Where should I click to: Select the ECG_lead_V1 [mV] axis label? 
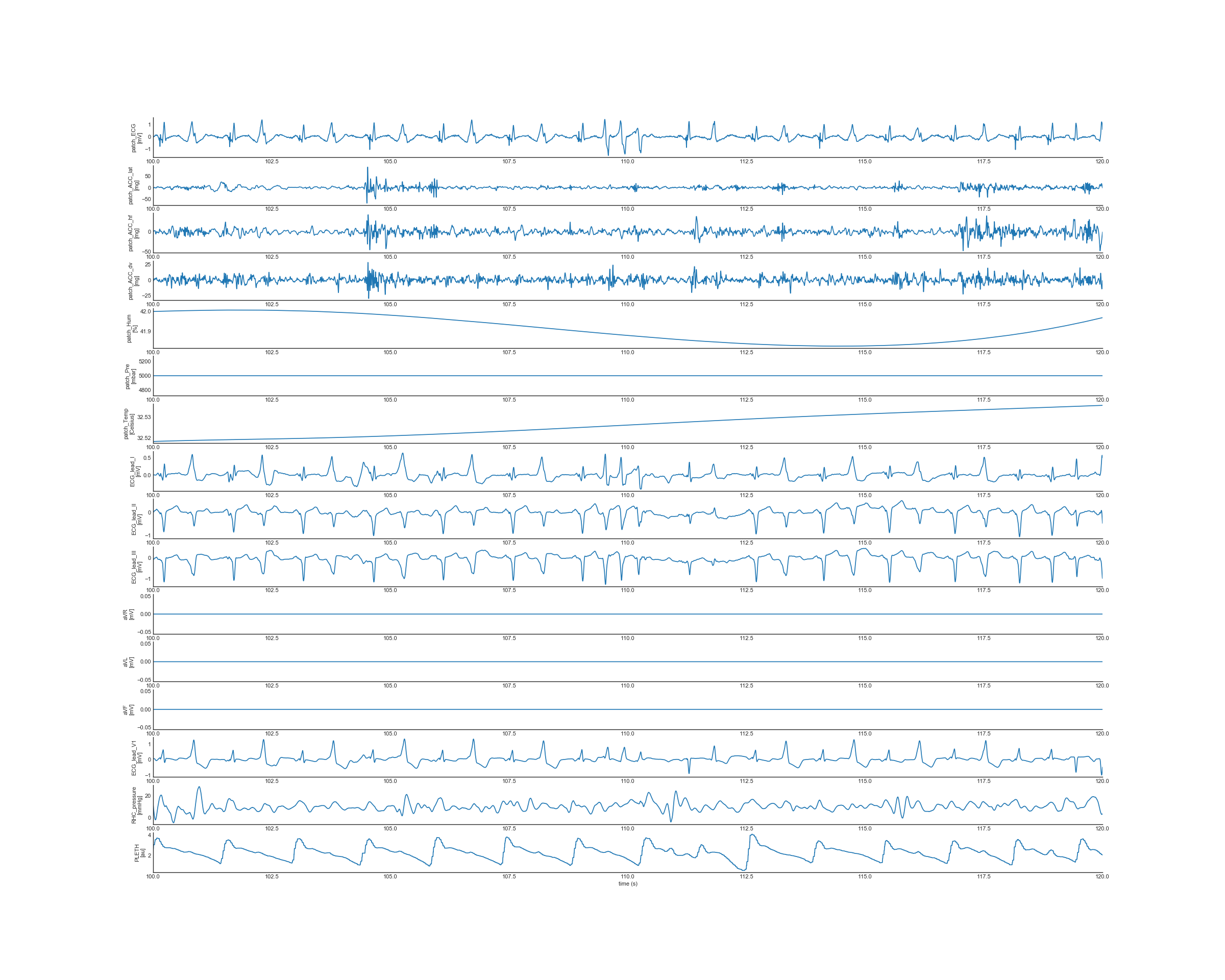pos(136,758)
